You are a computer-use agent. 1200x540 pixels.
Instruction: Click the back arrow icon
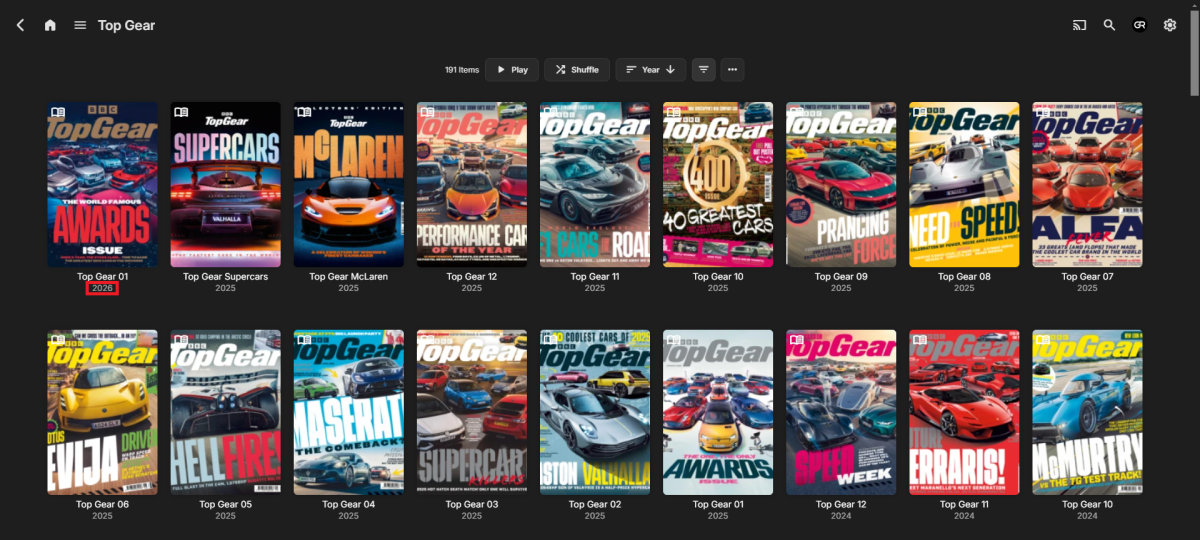pyautogui.click(x=20, y=25)
